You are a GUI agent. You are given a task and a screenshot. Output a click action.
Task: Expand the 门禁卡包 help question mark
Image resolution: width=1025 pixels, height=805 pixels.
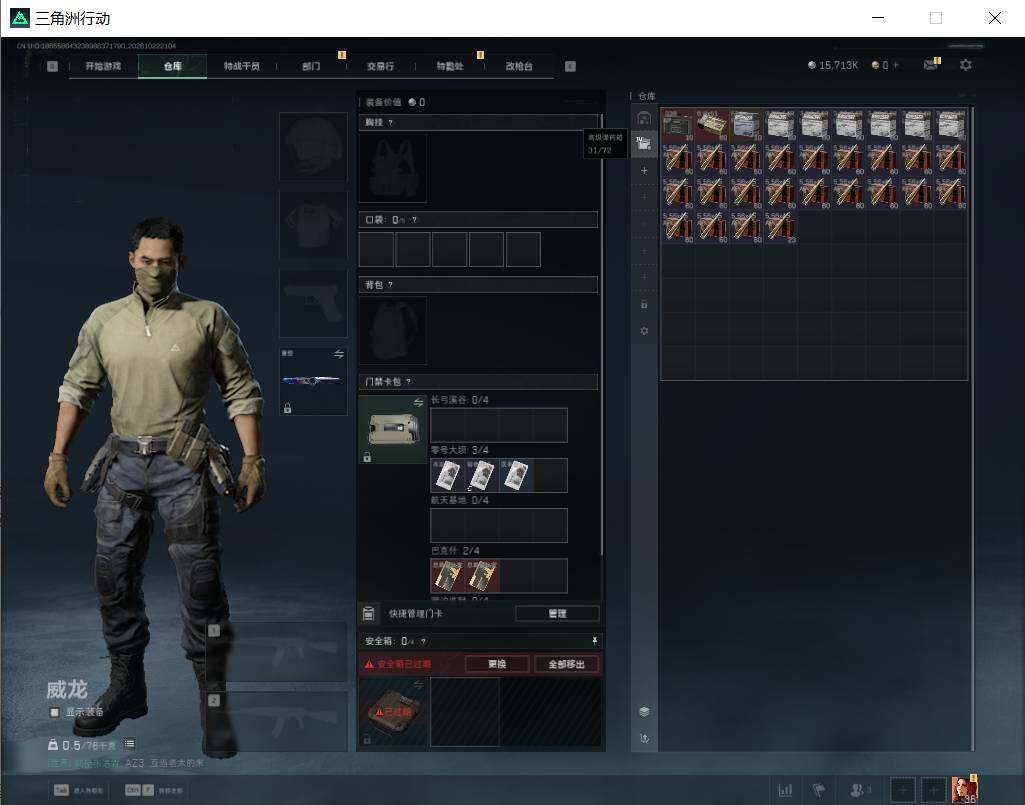pos(409,381)
